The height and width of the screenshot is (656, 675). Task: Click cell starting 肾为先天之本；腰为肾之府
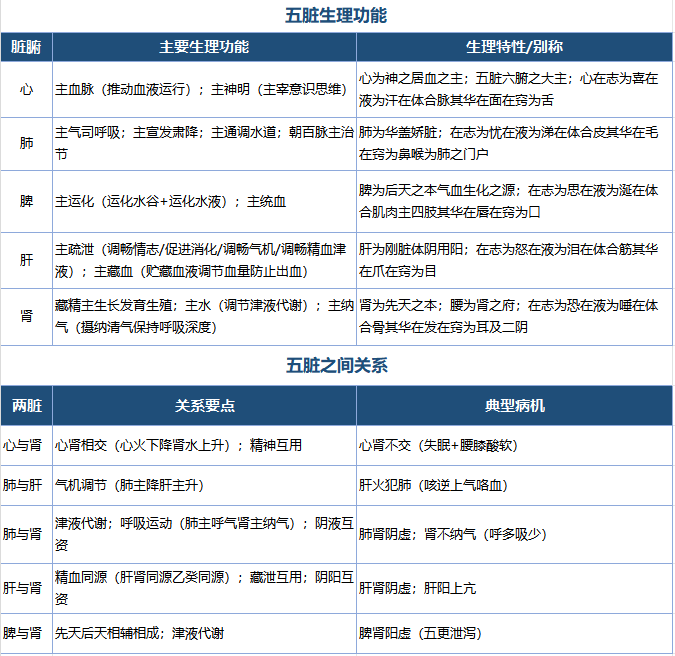pos(514,317)
